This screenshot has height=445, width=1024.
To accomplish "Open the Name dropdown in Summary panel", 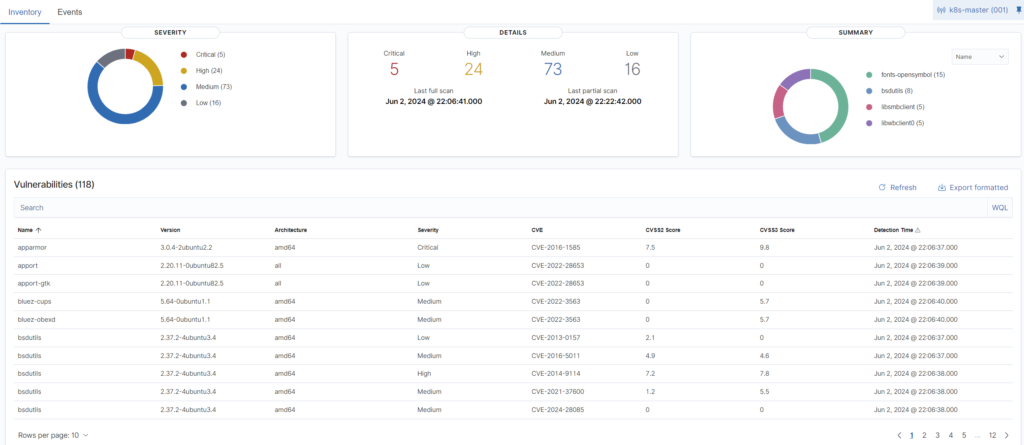I will tap(979, 58).
